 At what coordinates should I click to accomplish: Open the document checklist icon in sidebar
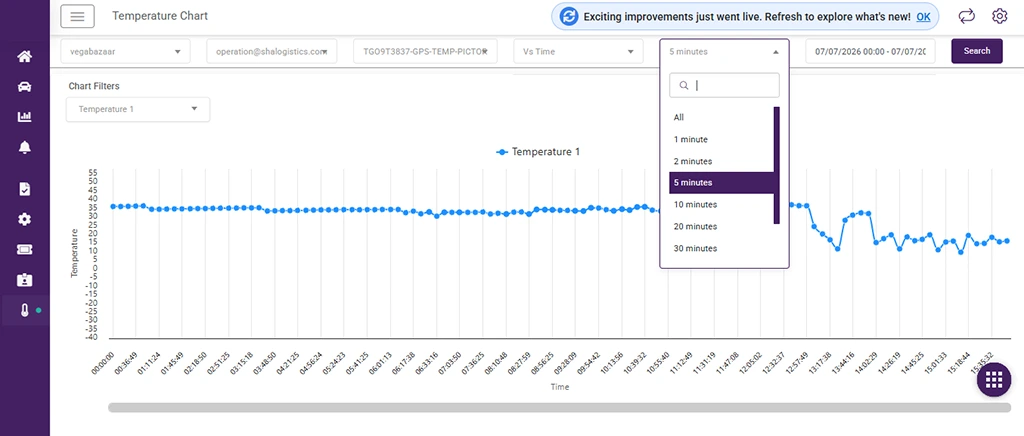[25, 189]
